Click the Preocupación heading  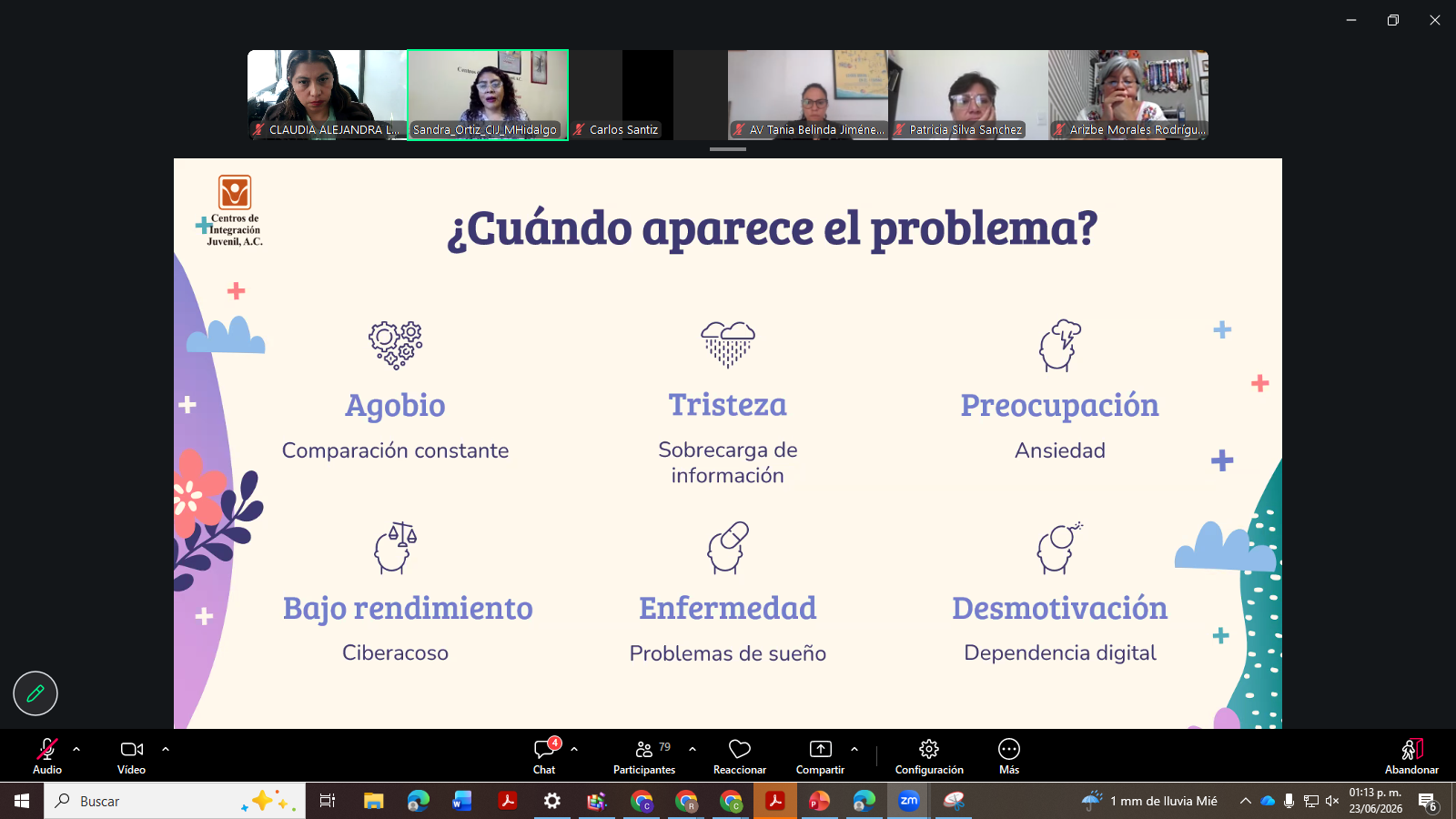coord(1060,406)
